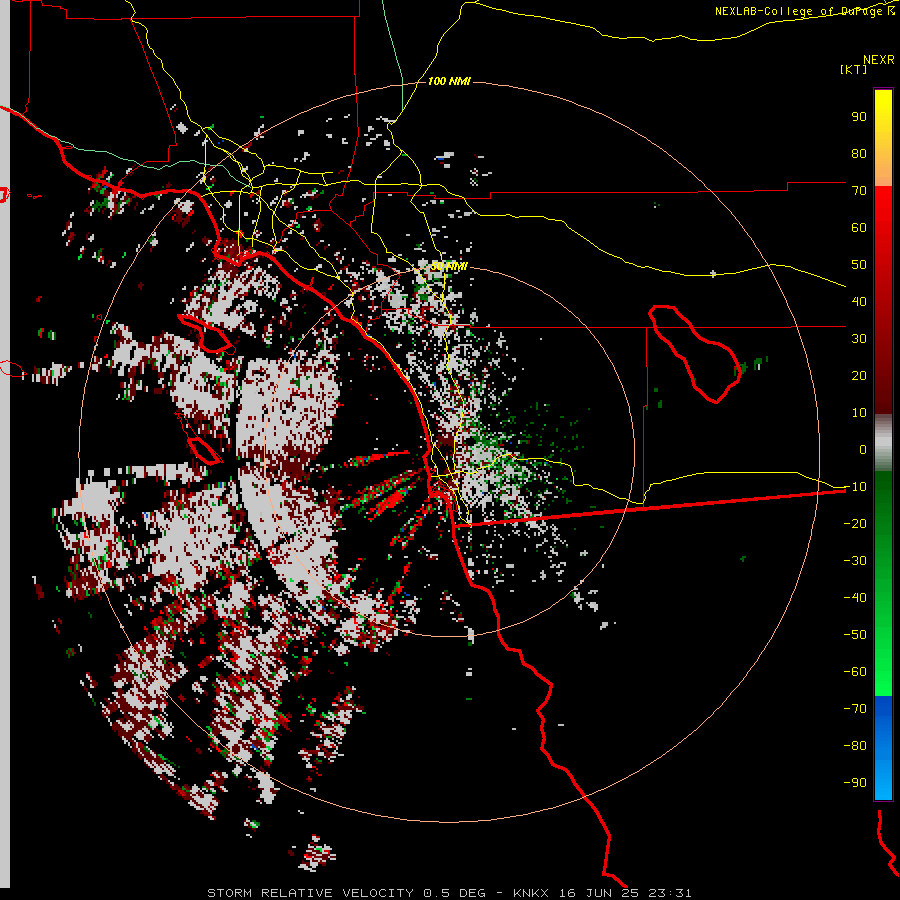Click the -10 value on velocity scale
Image resolution: width=900 pixels, height=900 pixels.
(855, 487)
